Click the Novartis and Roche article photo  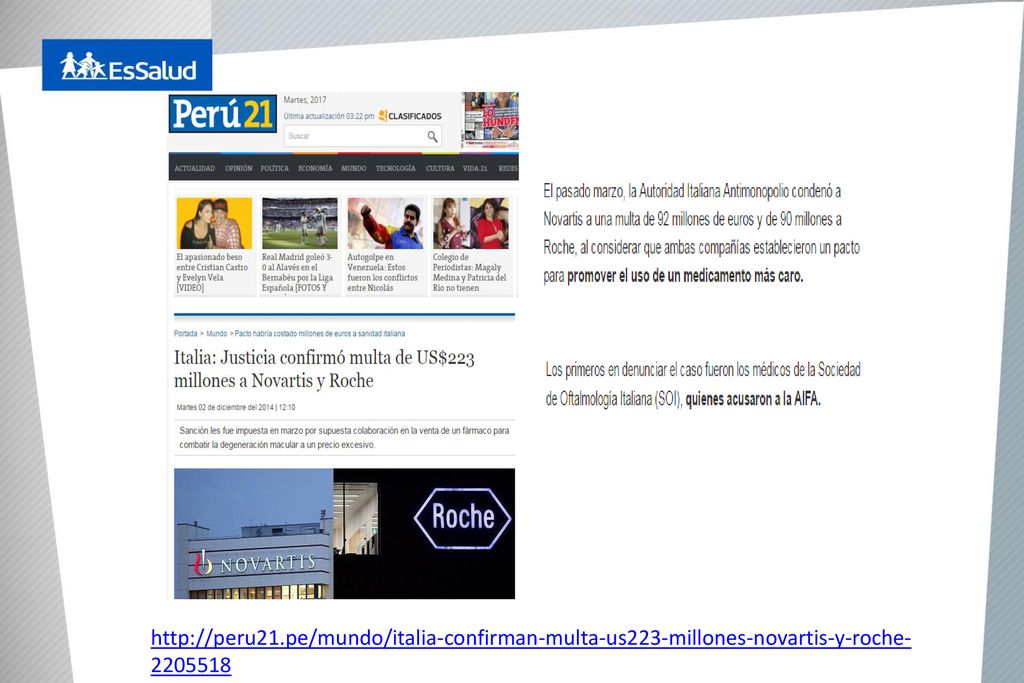coord(344,533)
